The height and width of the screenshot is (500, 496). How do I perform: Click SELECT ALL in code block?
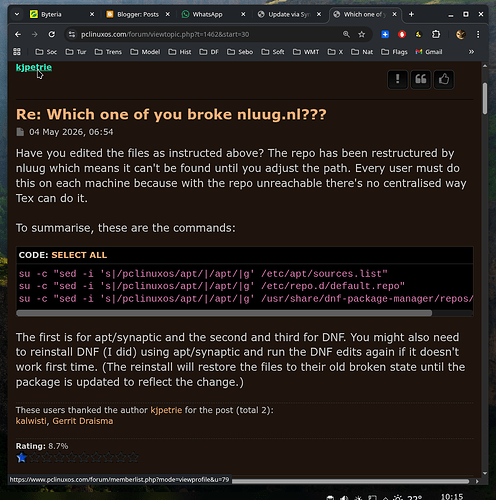click(79, 255)
